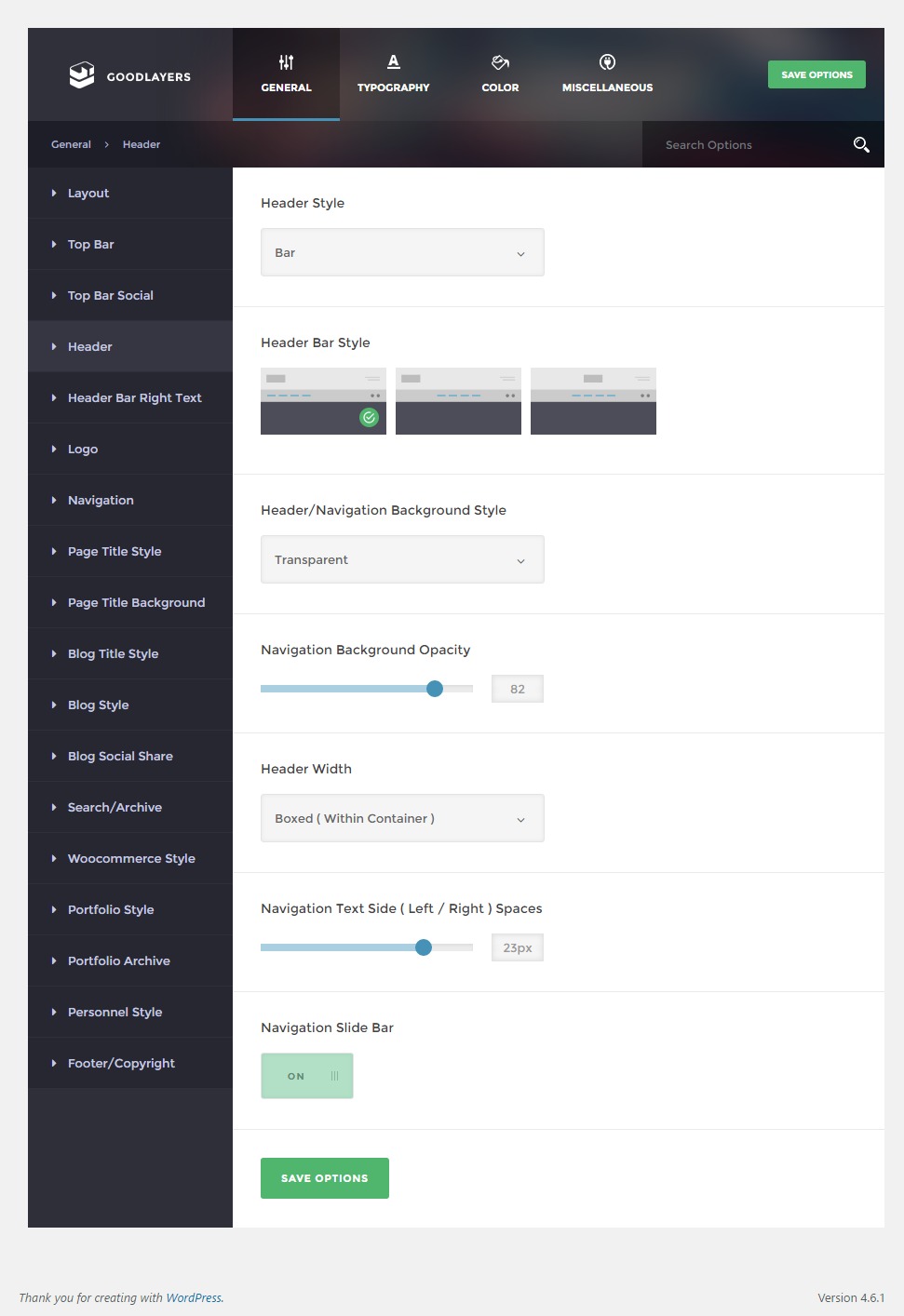Choose the third Header Bar Style thumbnail
The height and width of the screenshot is (1316, 904).
(x=593, y=401)
